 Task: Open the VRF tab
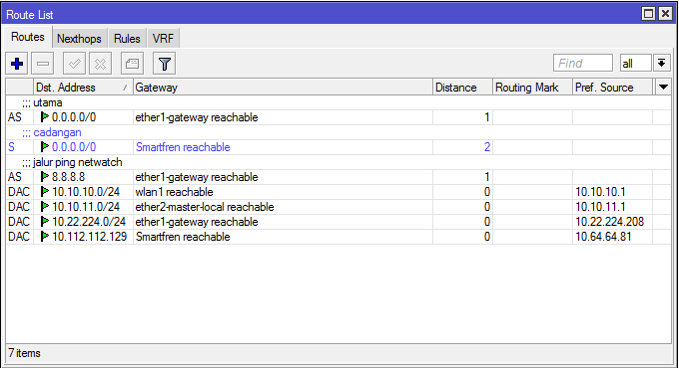point(163,39)
